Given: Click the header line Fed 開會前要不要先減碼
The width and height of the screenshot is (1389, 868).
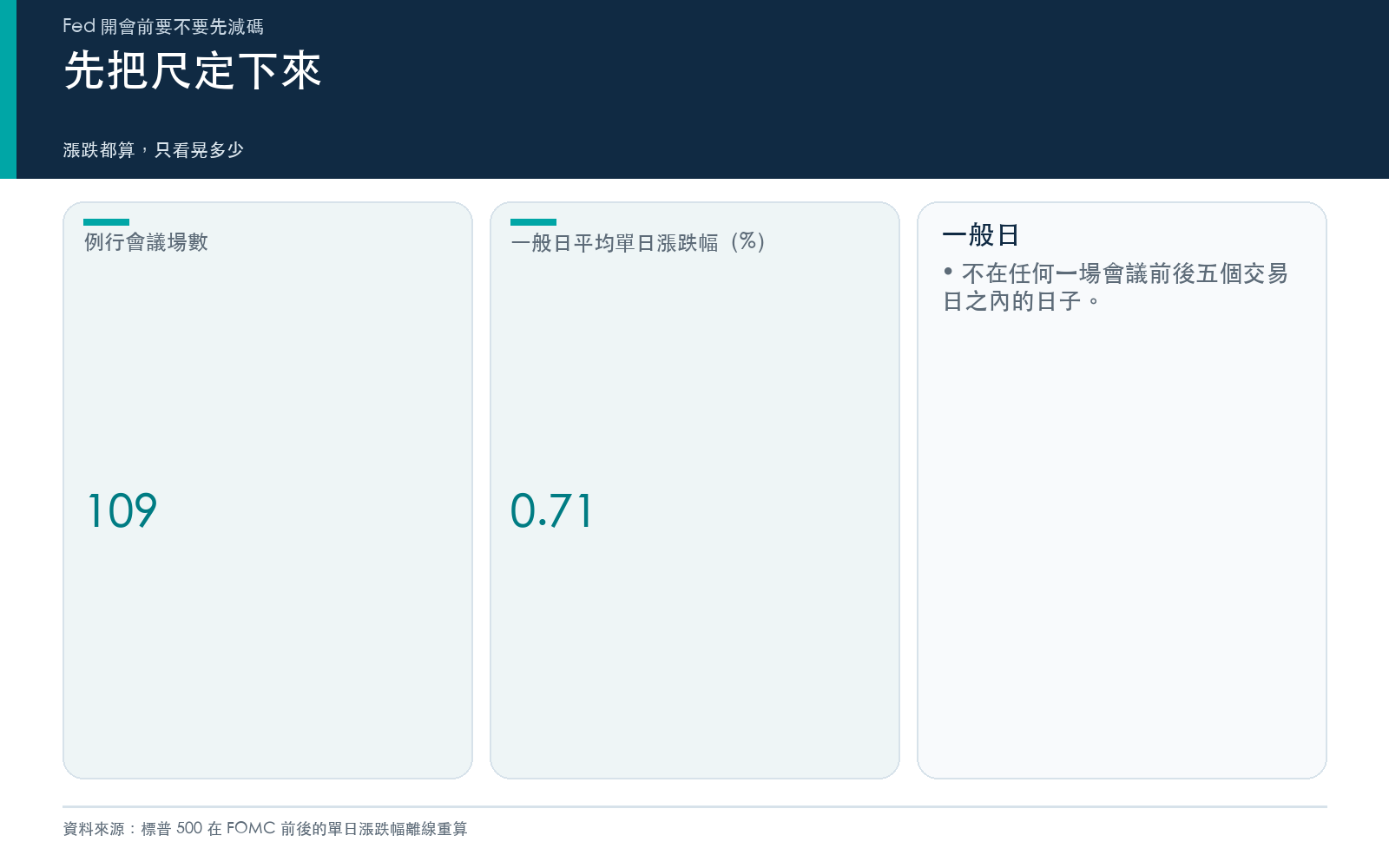Looking at the screenshot, I should click(x=163, y=26).
